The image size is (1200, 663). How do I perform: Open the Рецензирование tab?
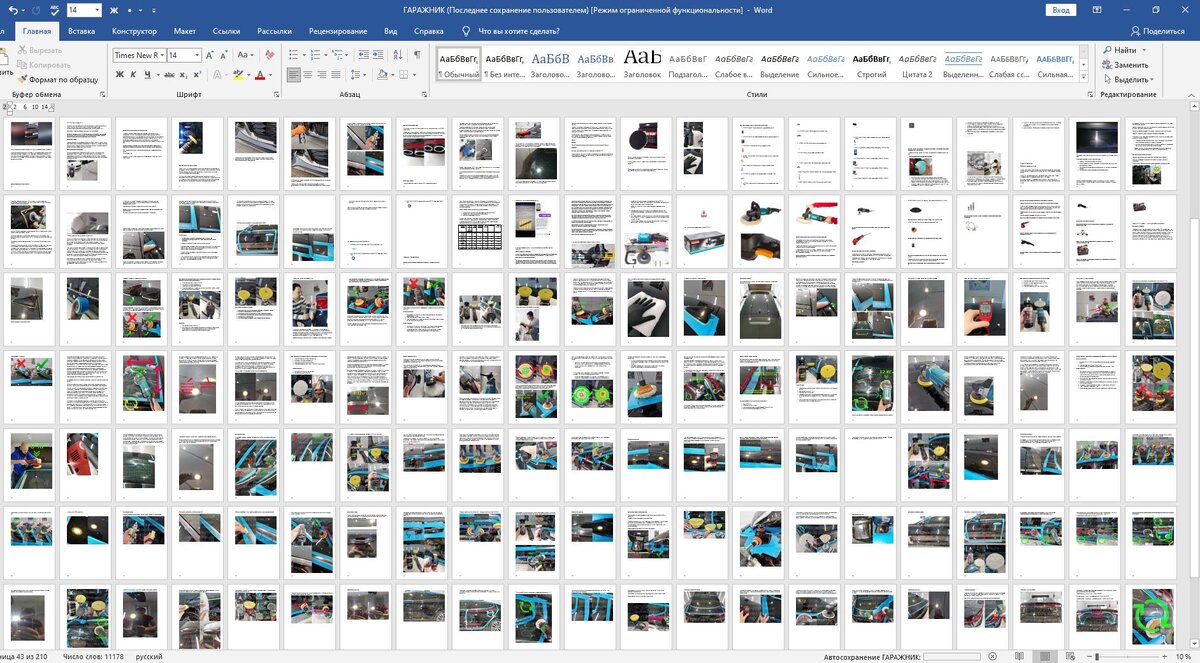(338, 31)
